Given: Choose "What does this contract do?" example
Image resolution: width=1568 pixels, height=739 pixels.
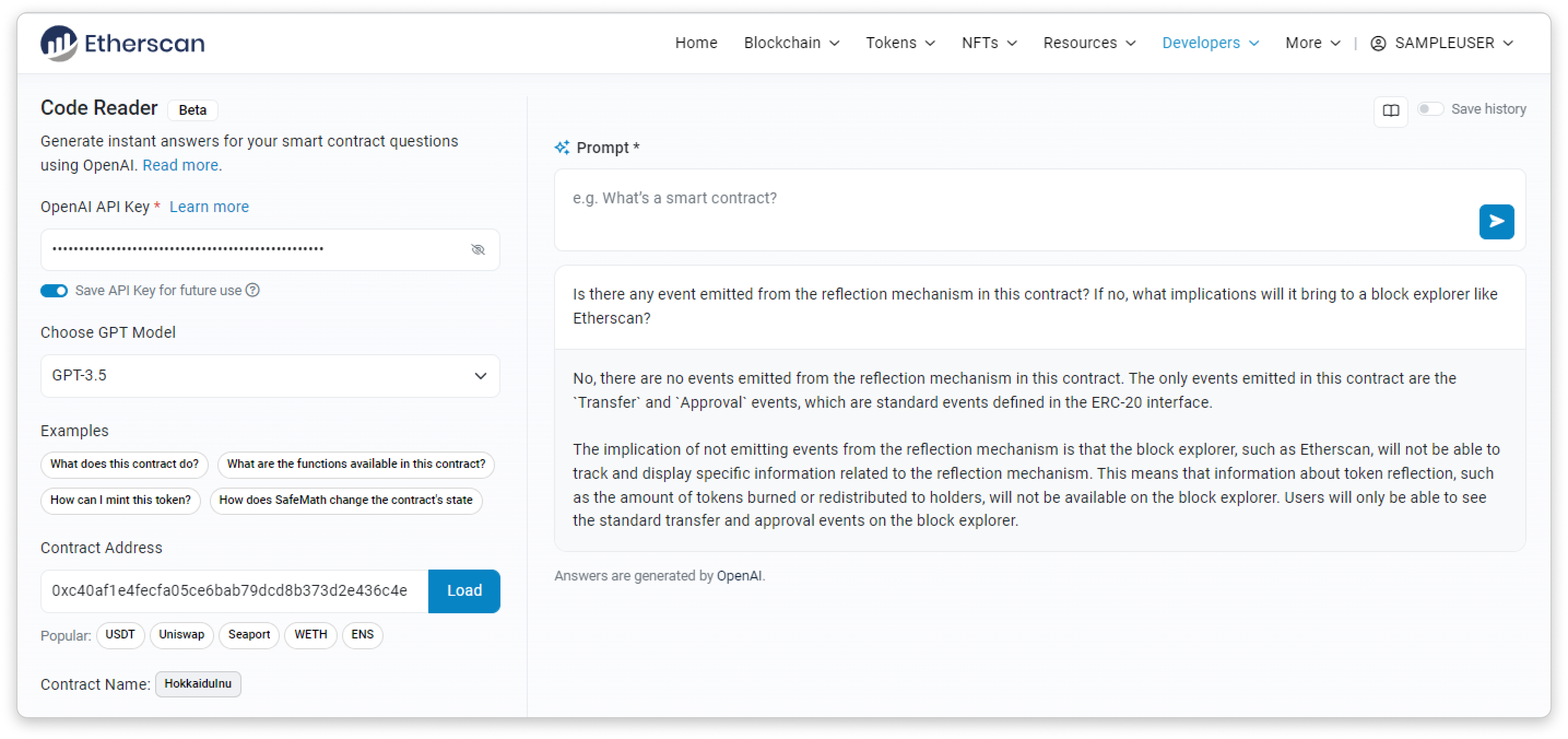Looking at the screenshot, I should (124, 464).
